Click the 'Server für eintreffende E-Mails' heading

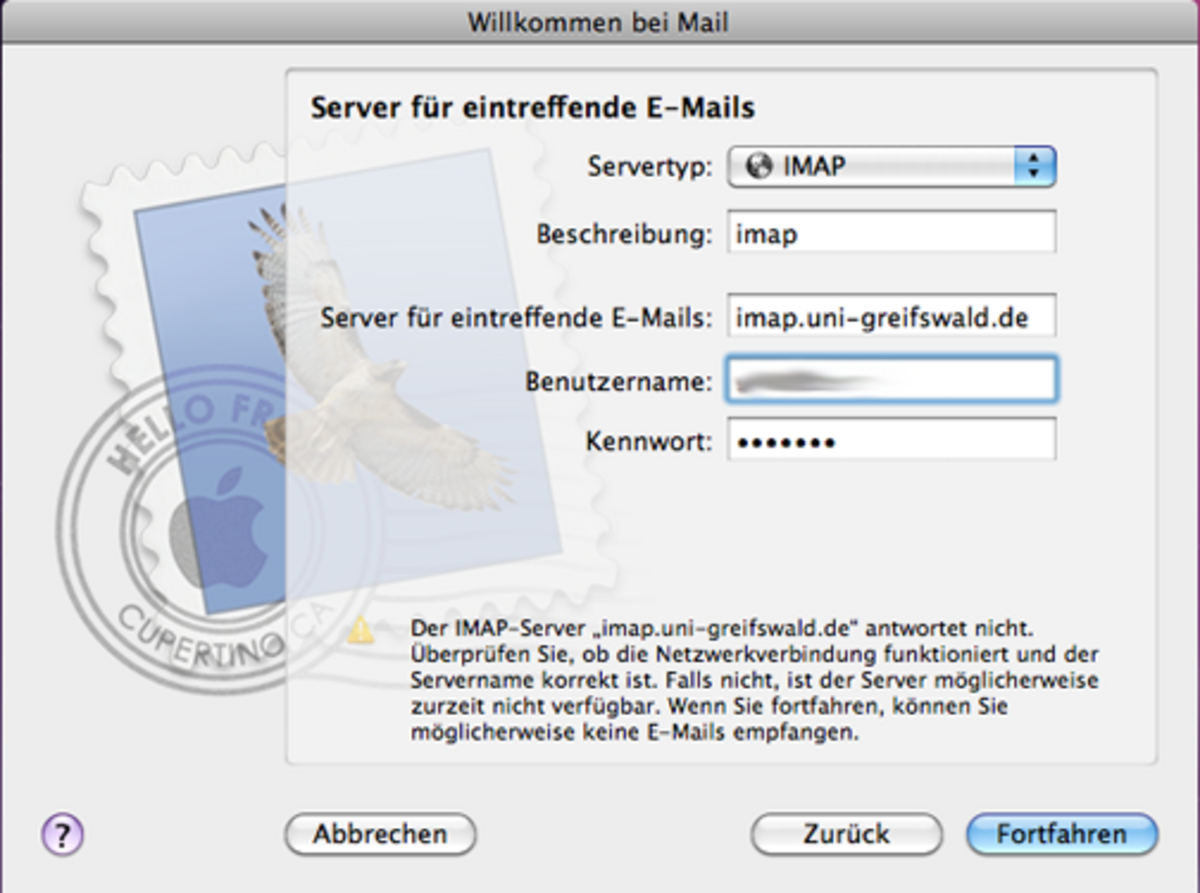(x=532, y=107)
